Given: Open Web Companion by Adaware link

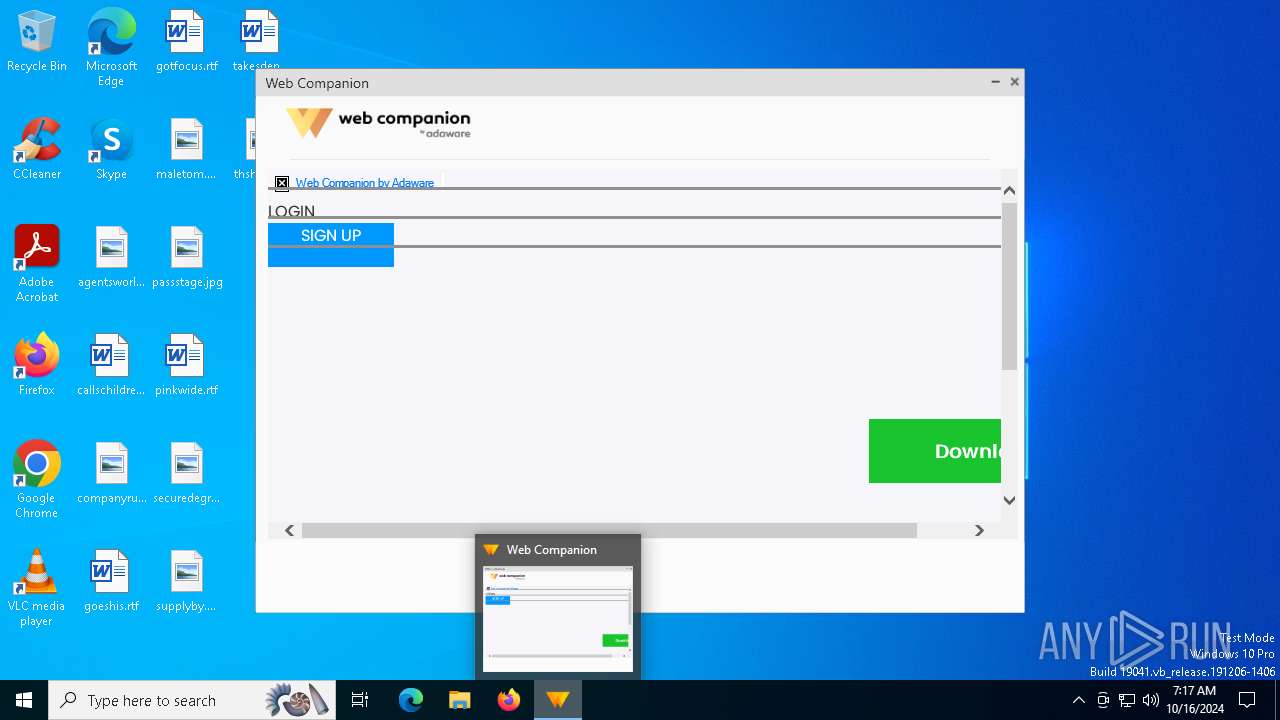Looking at the screenshot, I should pyautogui.click(x=364, y=183).
